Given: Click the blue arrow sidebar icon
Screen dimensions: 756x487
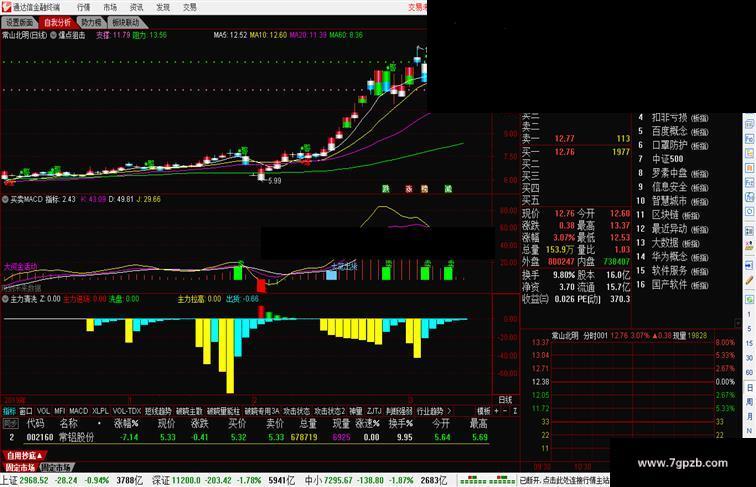Looking at the screenshot, I should click(x=750, y=266).
